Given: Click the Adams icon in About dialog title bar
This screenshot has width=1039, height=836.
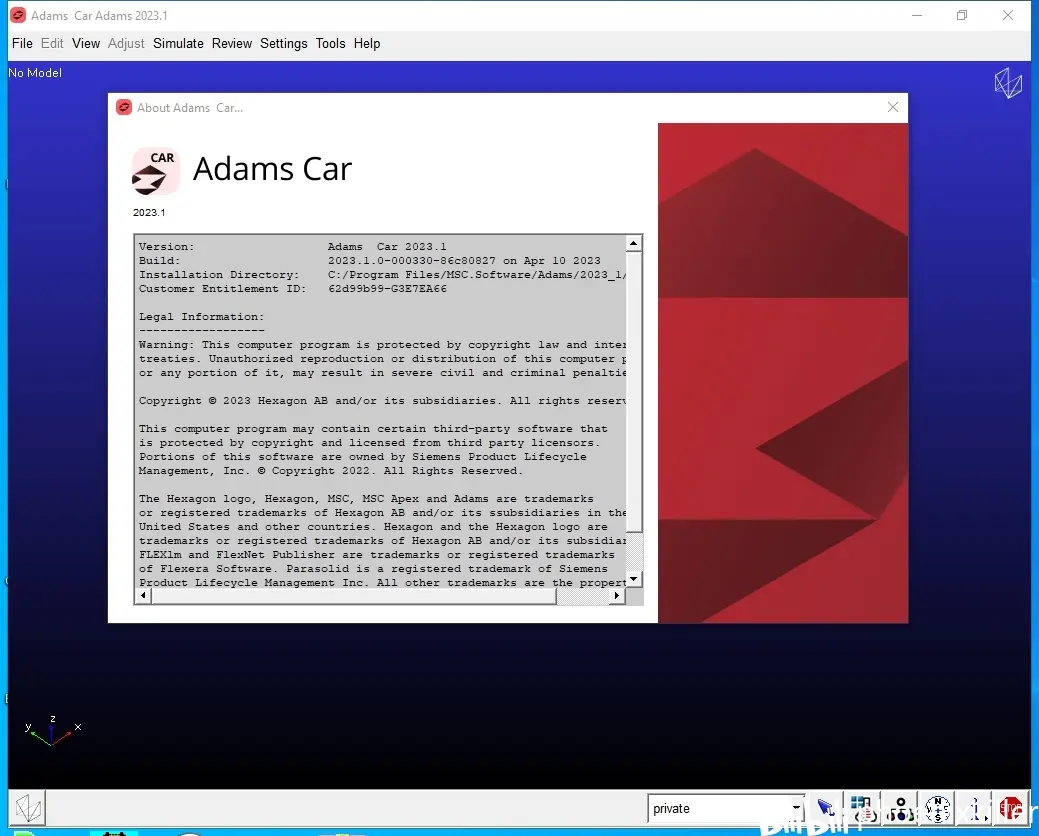Looking at the screenshot, I should point(124,107).
